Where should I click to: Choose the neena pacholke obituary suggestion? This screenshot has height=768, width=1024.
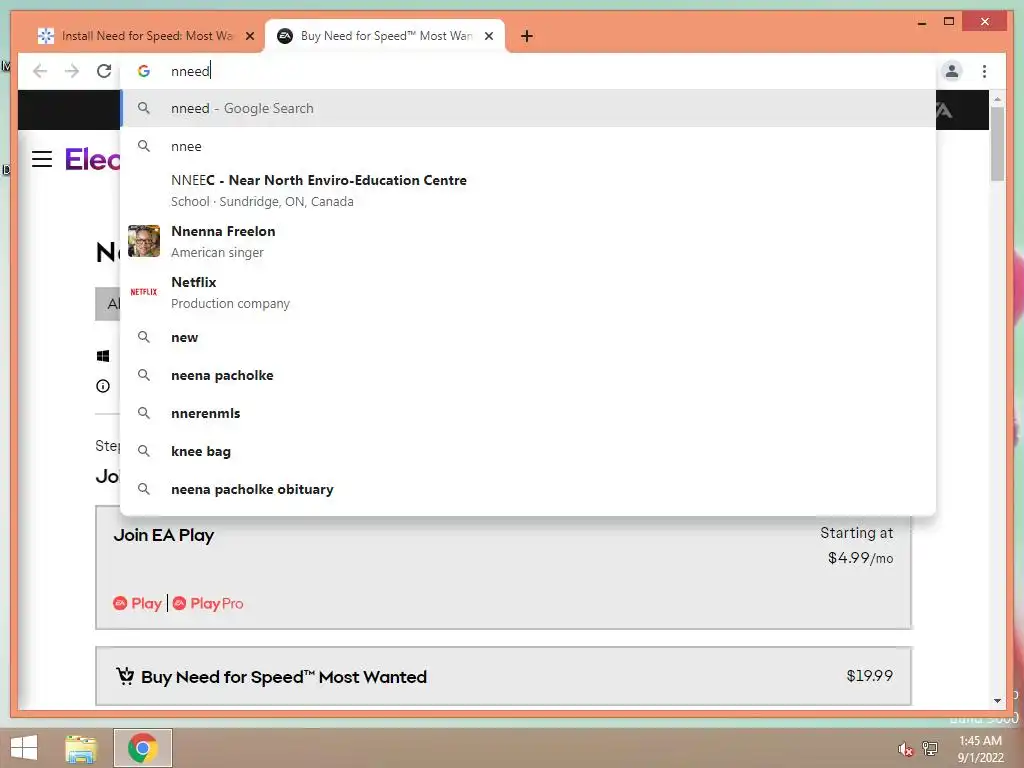pyautogui.click(x=528, y=489)
